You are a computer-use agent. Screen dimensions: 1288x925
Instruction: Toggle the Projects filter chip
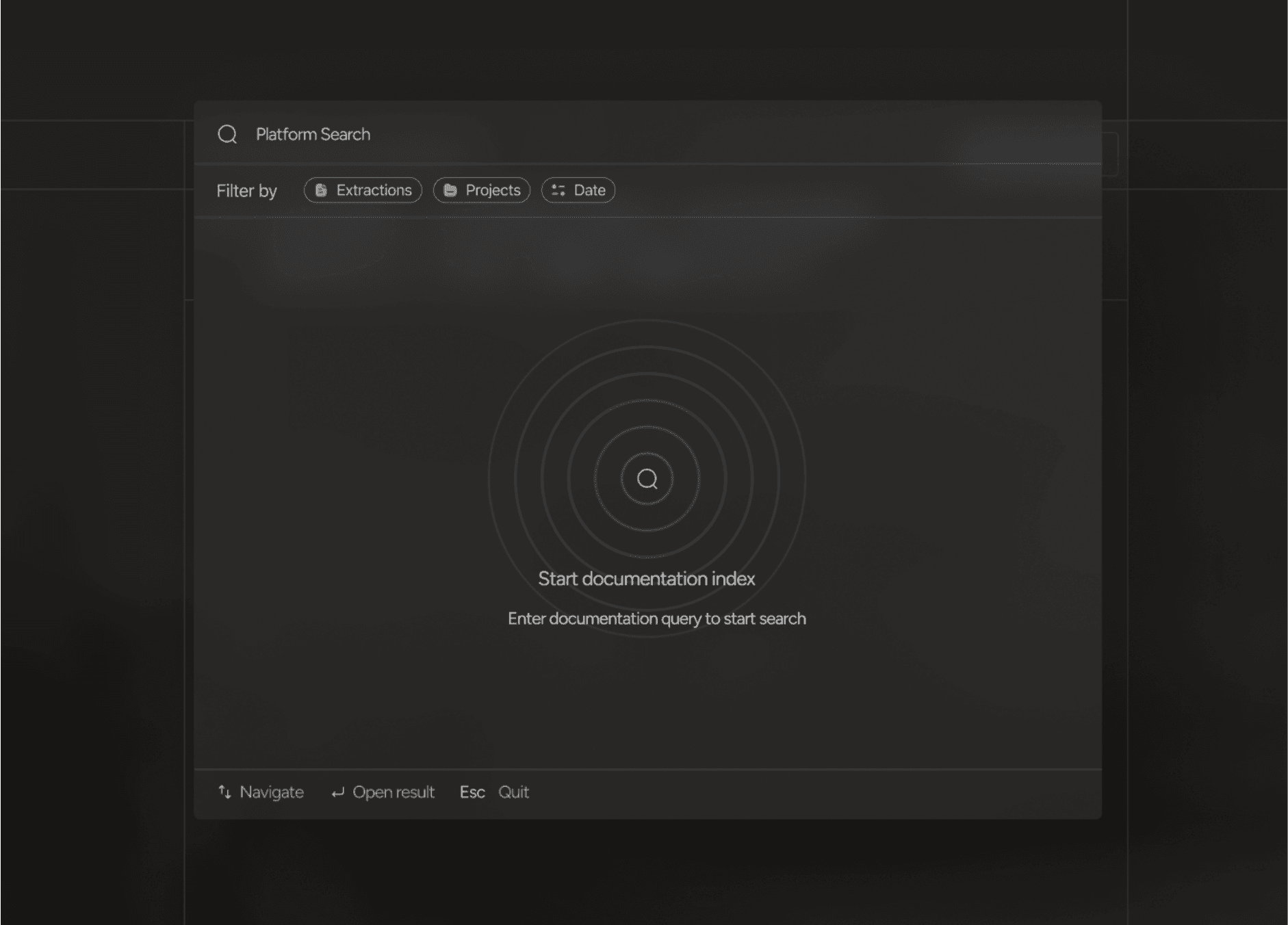click(482, 190)
